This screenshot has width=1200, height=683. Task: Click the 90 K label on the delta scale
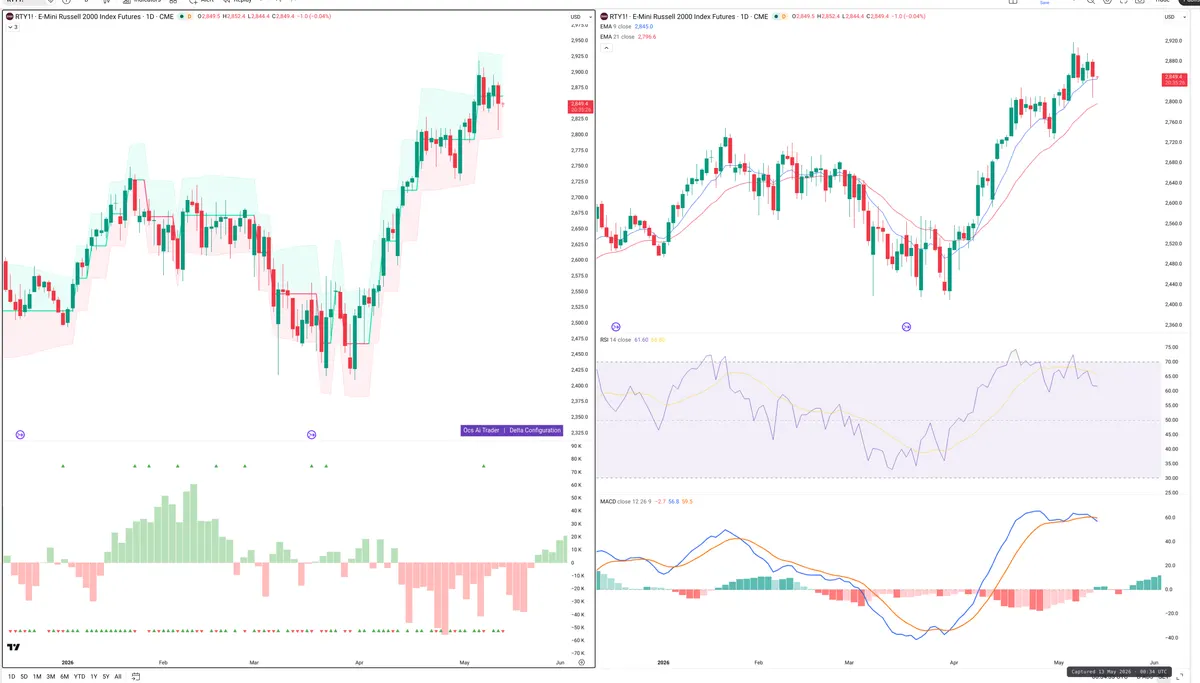pyautogui.click(x=576, y=446)
